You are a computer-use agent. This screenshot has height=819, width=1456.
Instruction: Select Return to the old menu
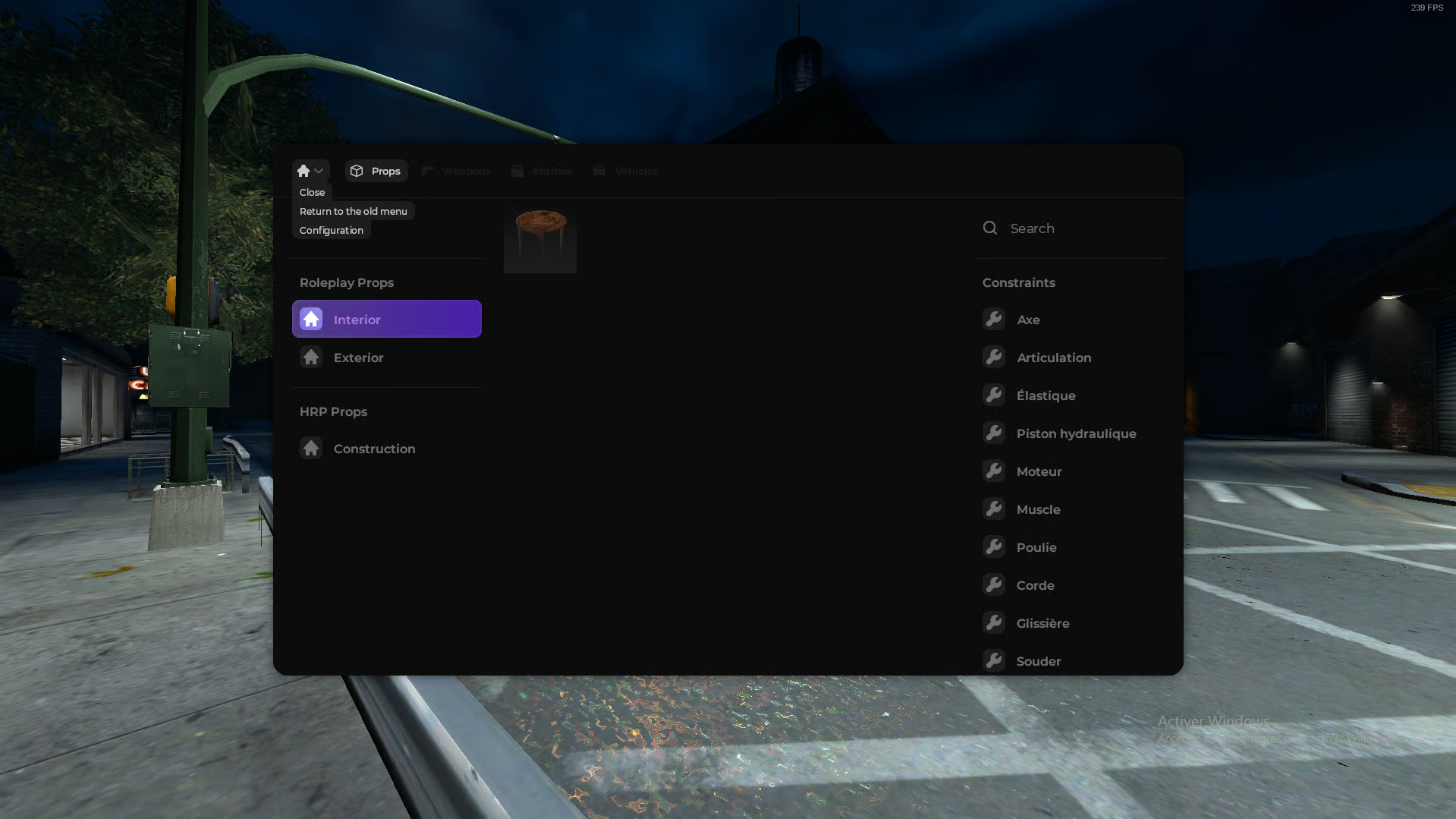click(353, 211)
